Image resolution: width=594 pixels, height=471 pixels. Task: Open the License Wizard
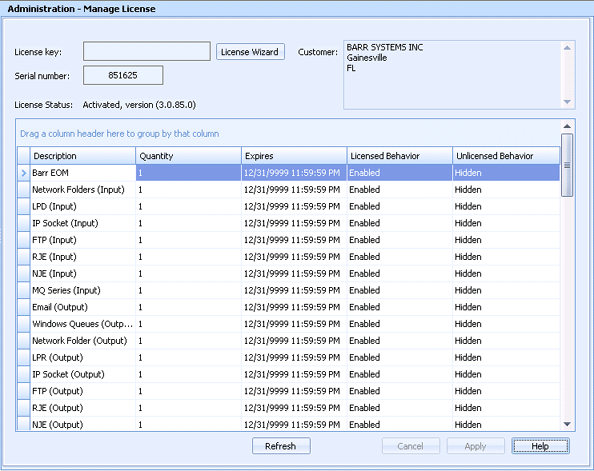[250, 52]
